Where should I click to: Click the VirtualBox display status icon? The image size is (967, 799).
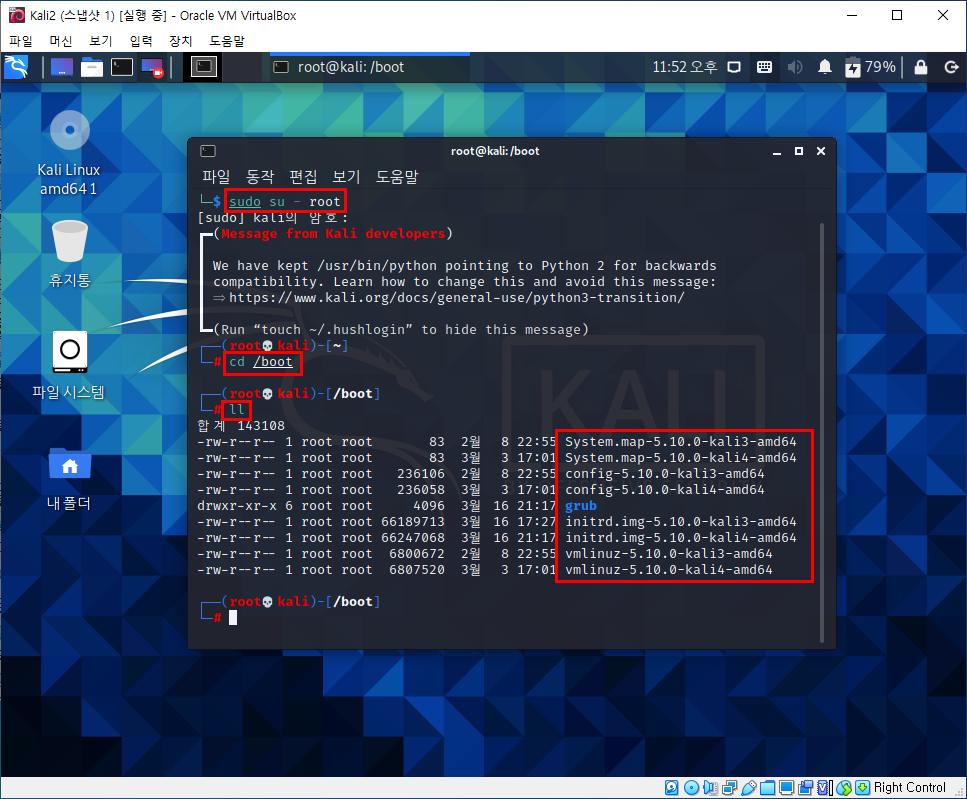pyautogui.click(x=786, y=787)
